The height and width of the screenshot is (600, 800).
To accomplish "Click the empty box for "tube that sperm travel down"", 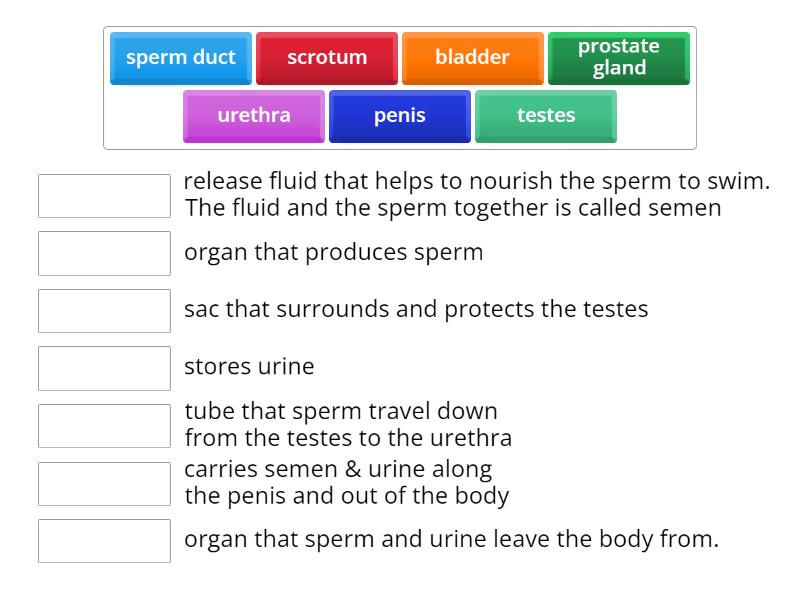I will pos(104,426).
